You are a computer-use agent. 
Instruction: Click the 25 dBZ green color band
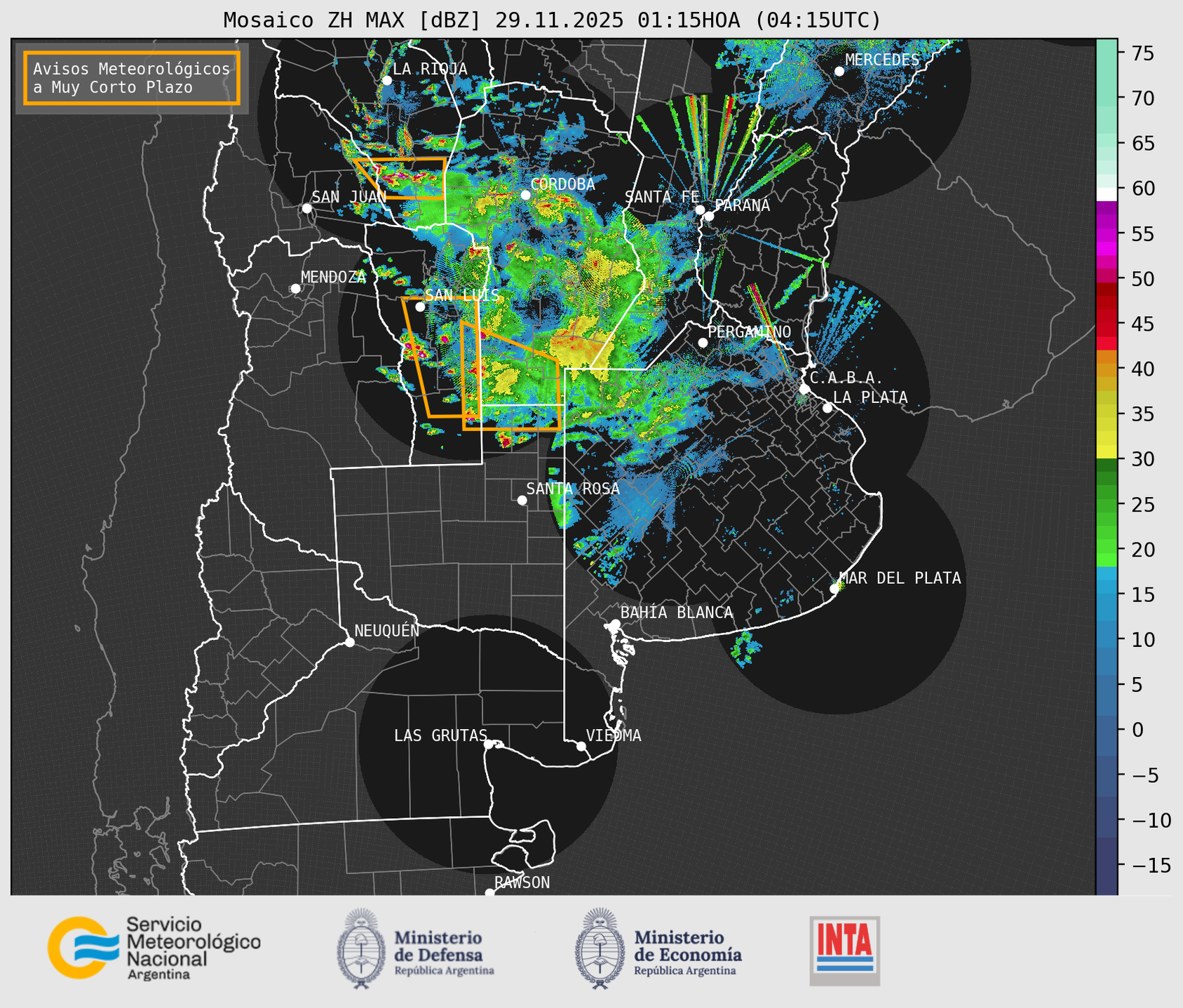pyautogui.click(x=1107, y=504)
